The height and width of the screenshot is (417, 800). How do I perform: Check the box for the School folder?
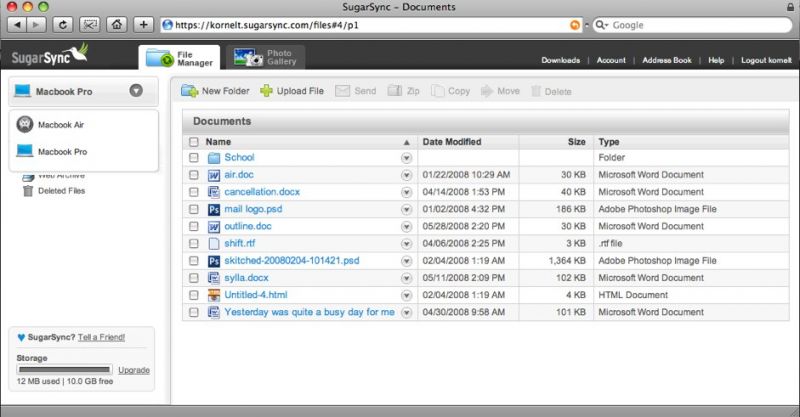pyautogui.click(x=194, y=158)
